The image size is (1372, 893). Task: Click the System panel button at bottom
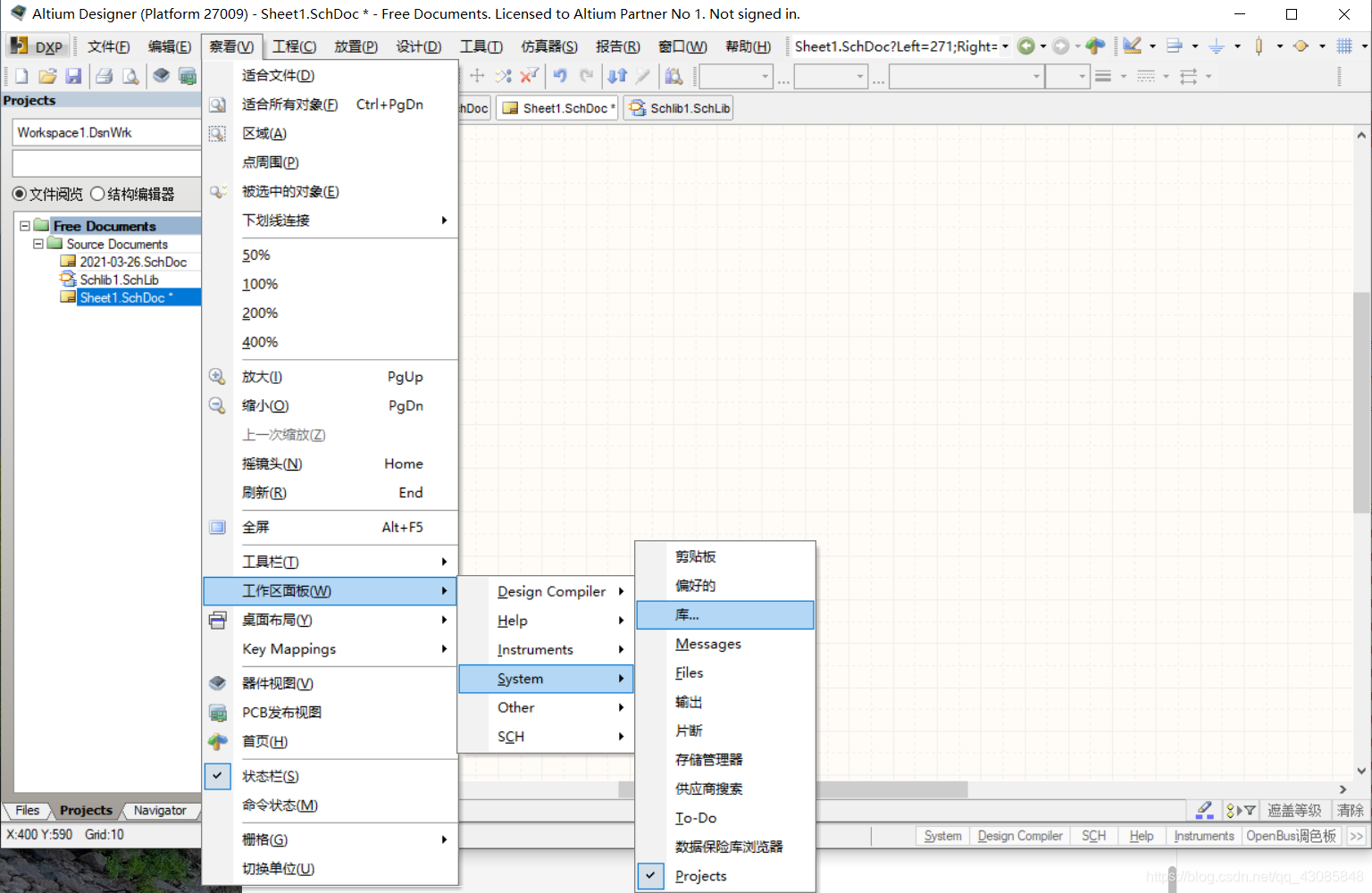tap(943, 836)
